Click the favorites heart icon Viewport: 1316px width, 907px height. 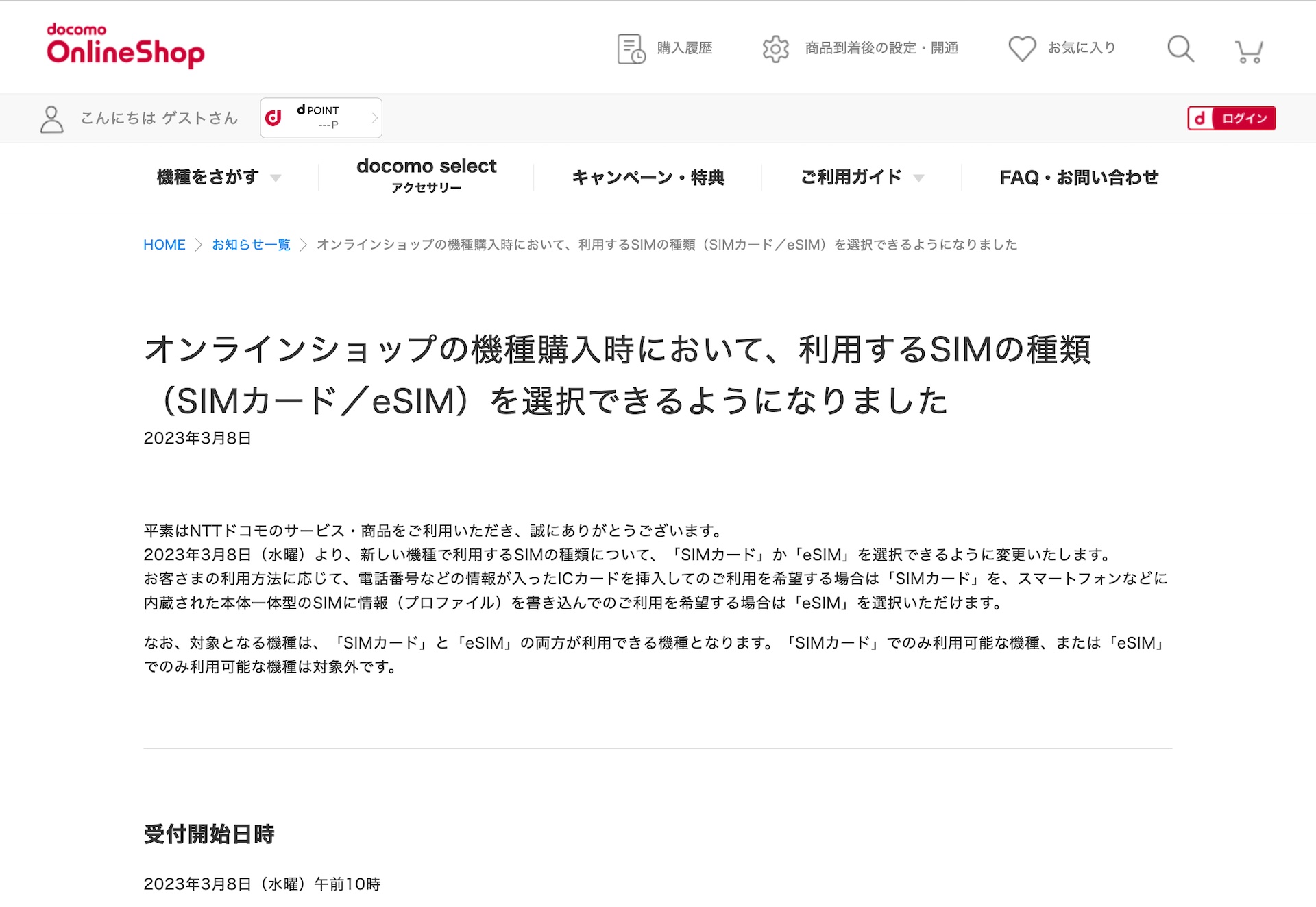coord(1021,49)
